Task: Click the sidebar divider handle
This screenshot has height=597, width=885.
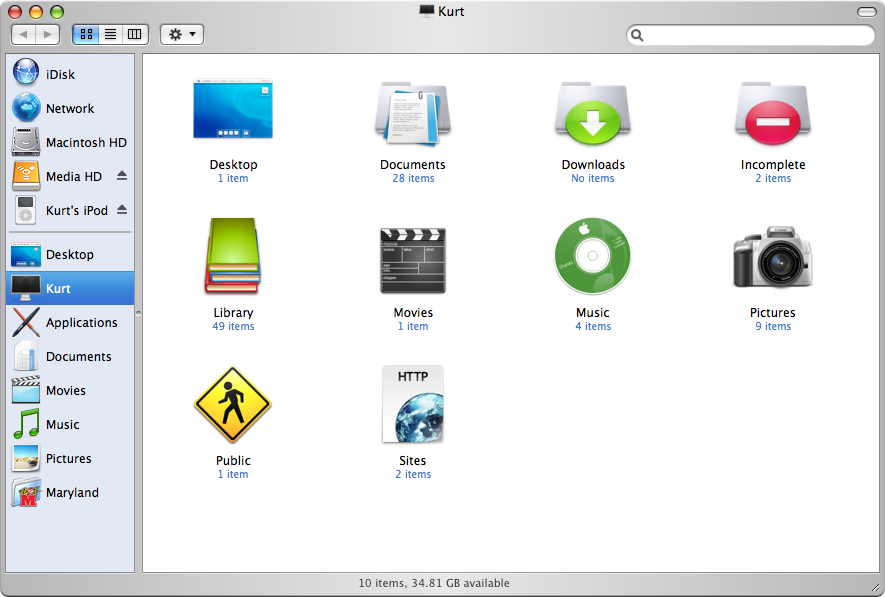Action: pyautogui.click(x=138, y=313)
